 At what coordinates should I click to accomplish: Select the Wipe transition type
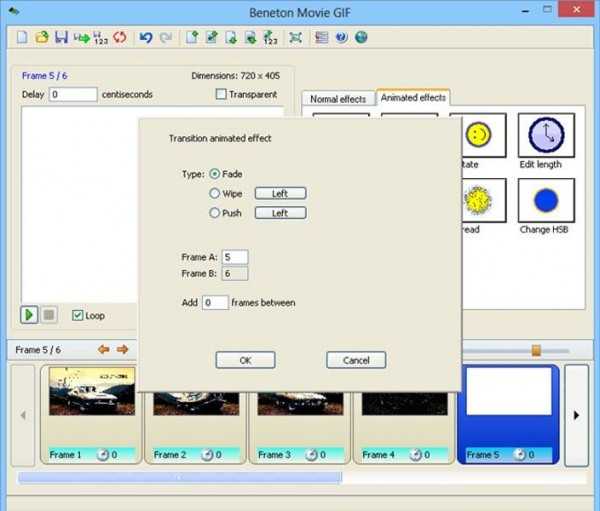pyautogui.click(x=215, y=193)
